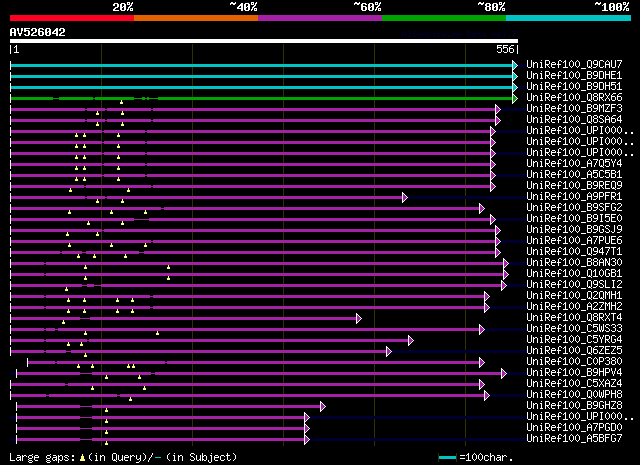The image size is (640, 465).
Task: Click the cyan arrowhead ending the B9DHE1 alignment
Action: pyautogui.click(x=515, y=76)
